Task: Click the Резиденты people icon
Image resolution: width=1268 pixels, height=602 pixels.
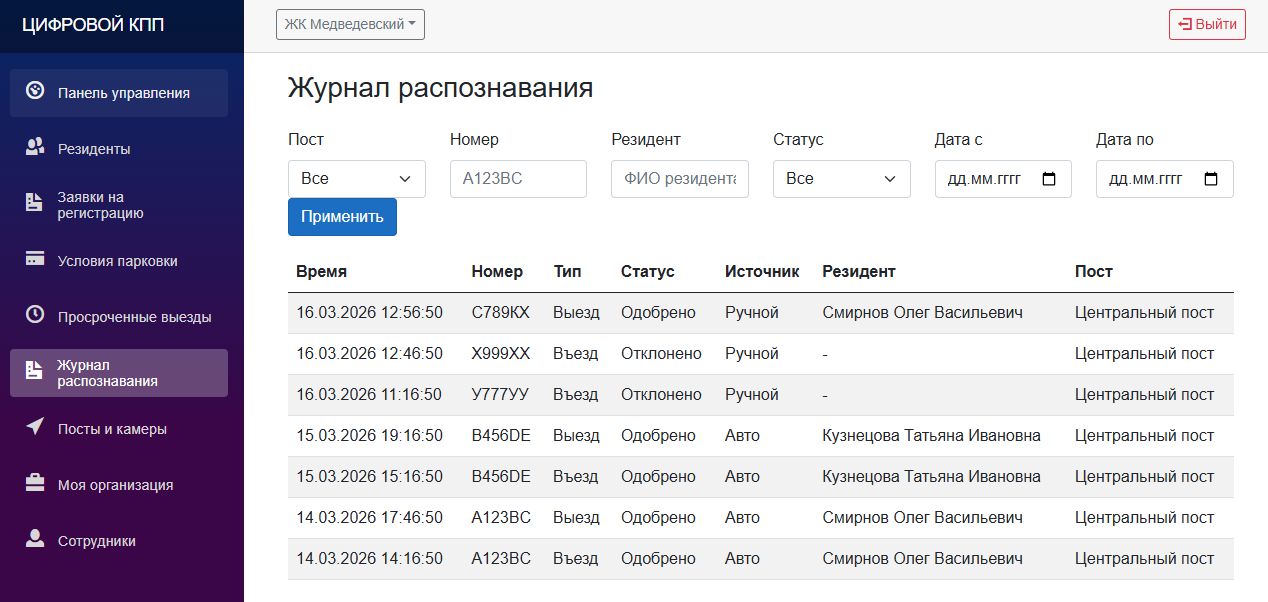Action: pyautogui.click(x=35, y=148)
